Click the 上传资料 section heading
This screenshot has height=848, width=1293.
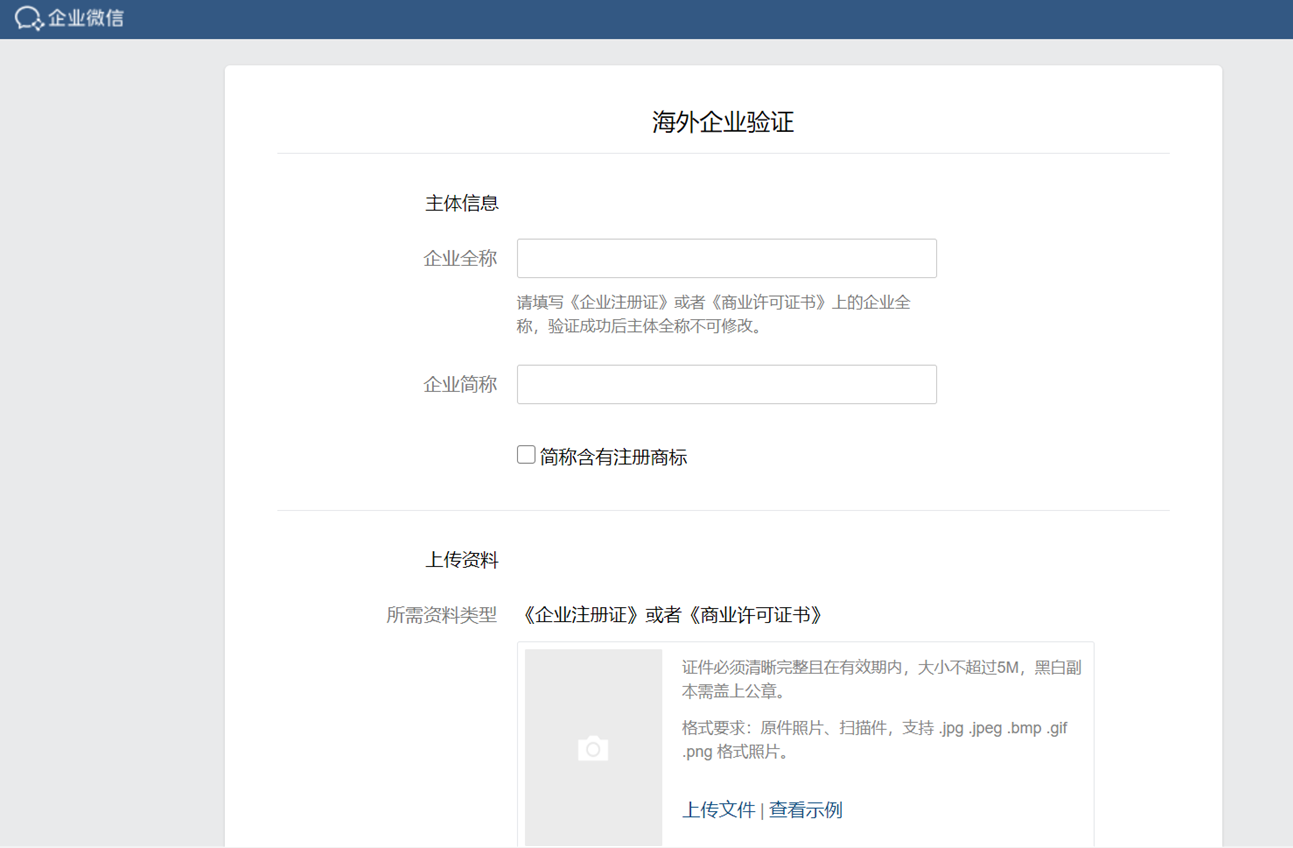pos(461,560)
